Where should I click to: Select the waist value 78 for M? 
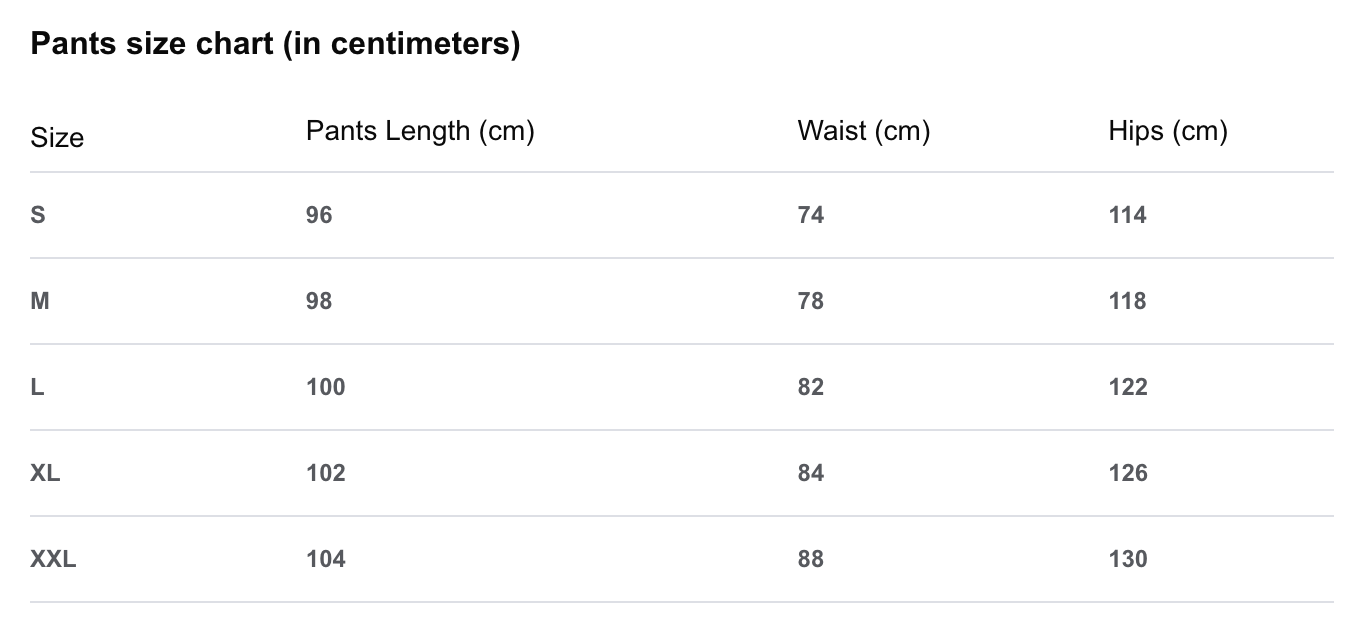(x=811, y=301)
